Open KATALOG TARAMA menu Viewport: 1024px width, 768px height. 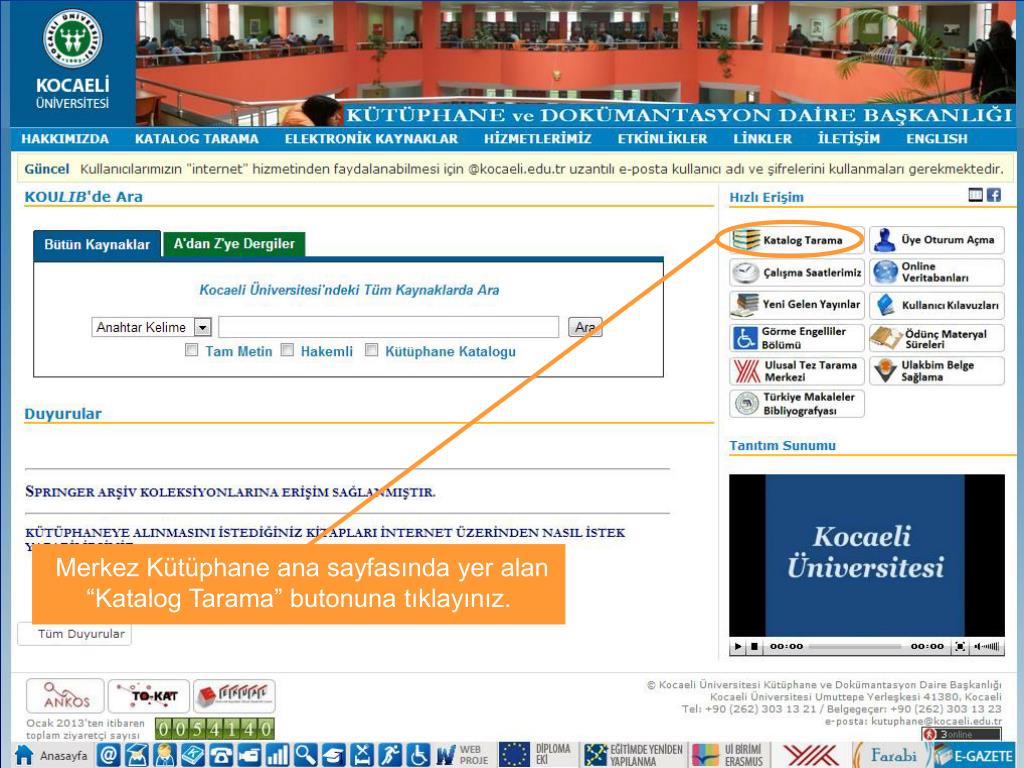pyautogui.click(x=197, y=138)
